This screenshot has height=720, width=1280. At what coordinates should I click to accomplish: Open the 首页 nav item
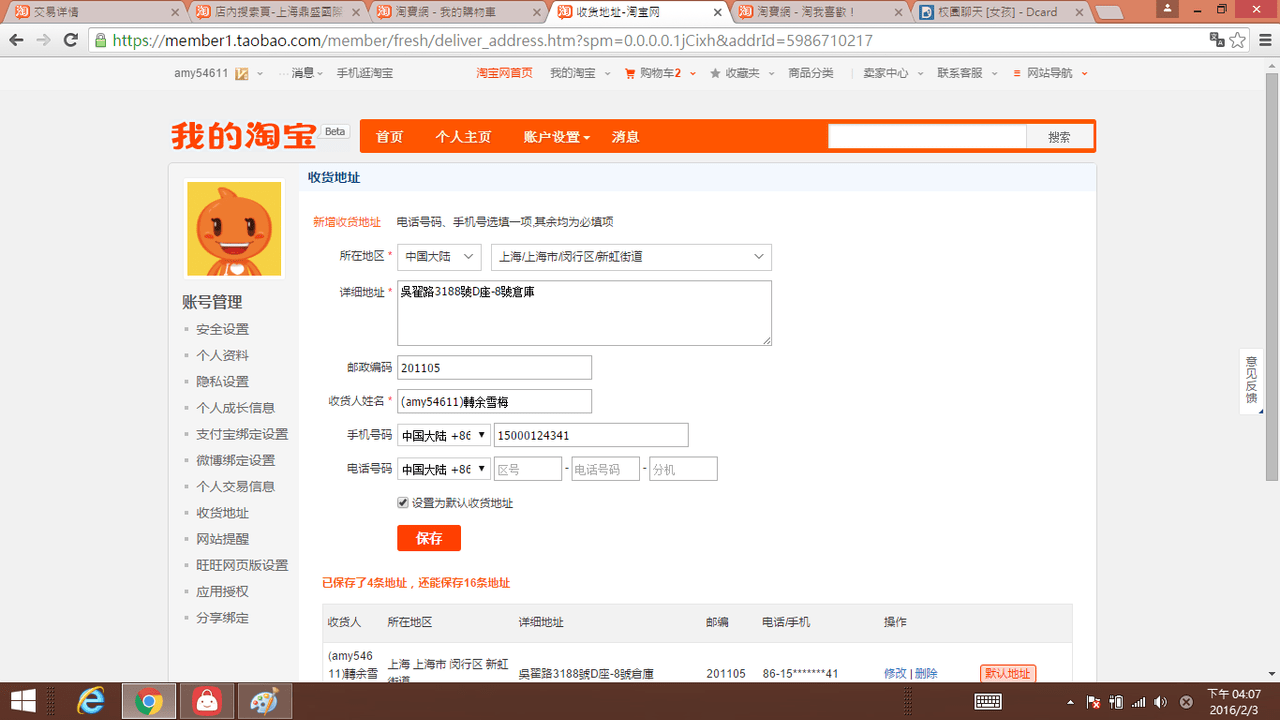point(389,137)
